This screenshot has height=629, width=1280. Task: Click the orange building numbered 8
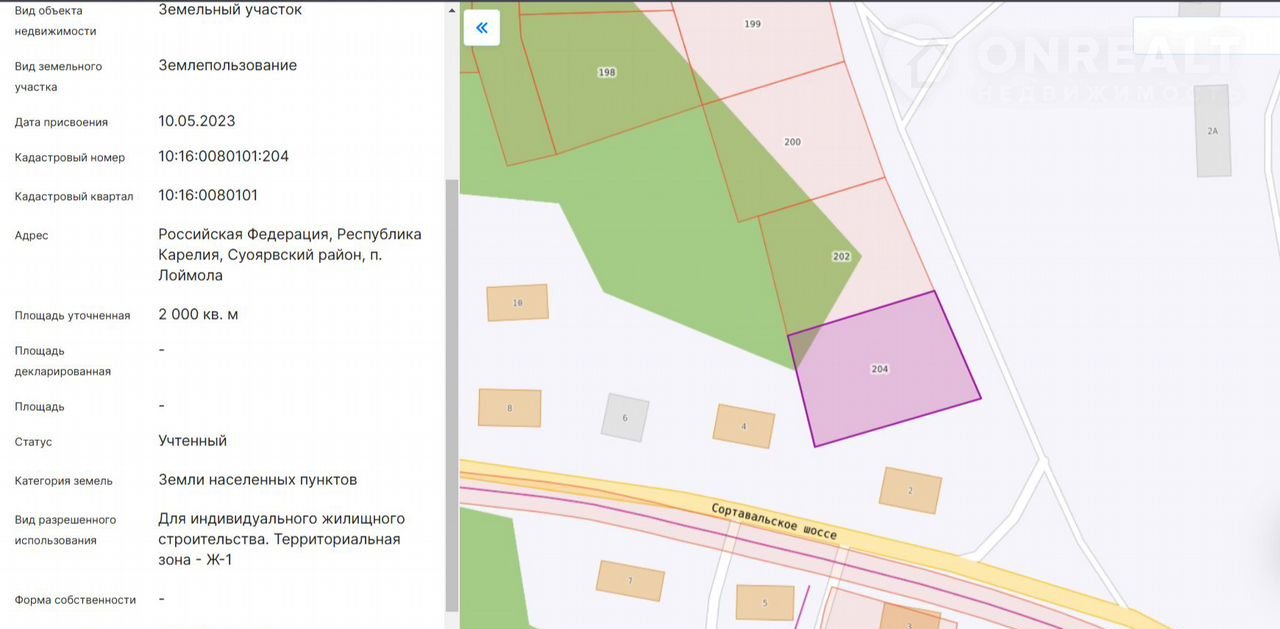(509, 408)
